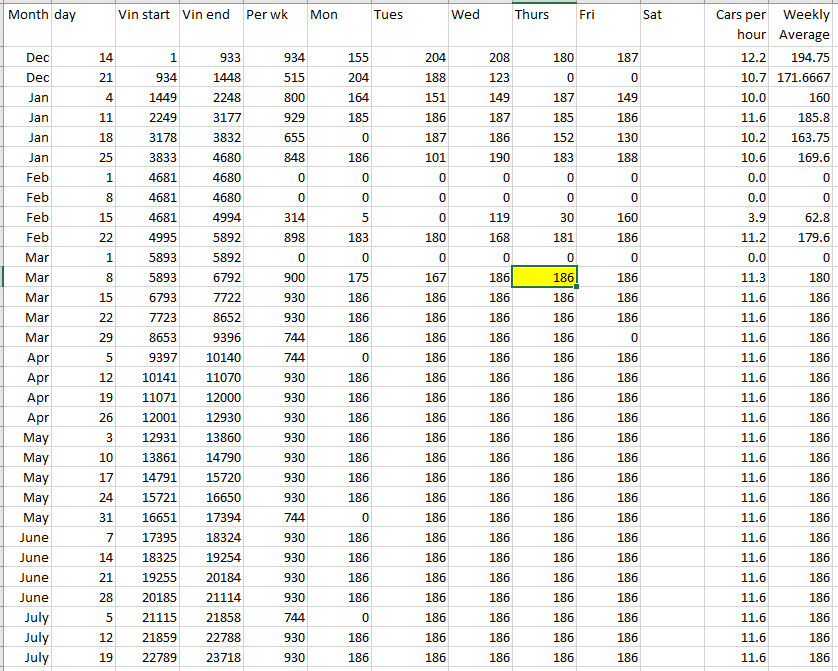
Task: Click the Vin start cell containing 9397
Action: (146, 357)
